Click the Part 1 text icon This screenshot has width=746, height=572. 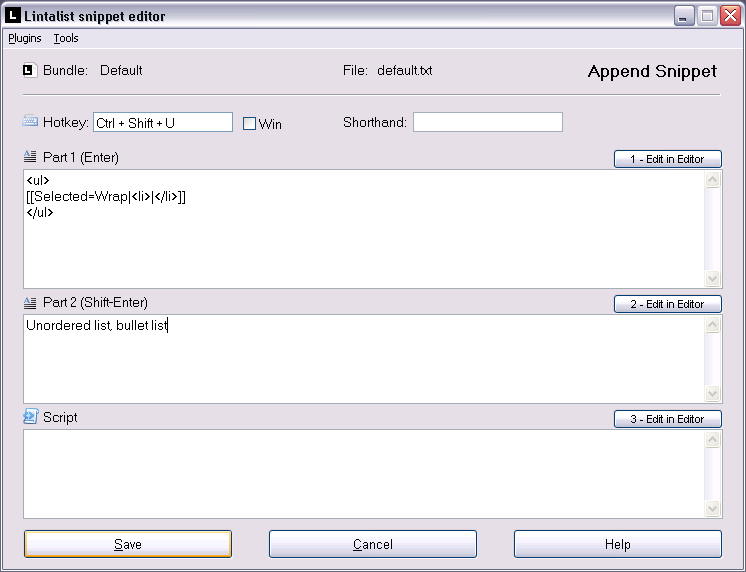pos(30,156)
